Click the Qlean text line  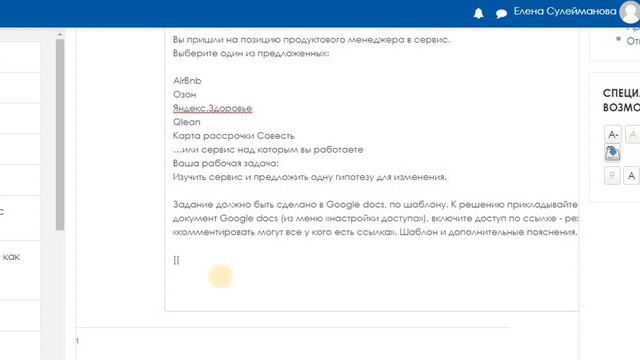click(x=187, y=122)
